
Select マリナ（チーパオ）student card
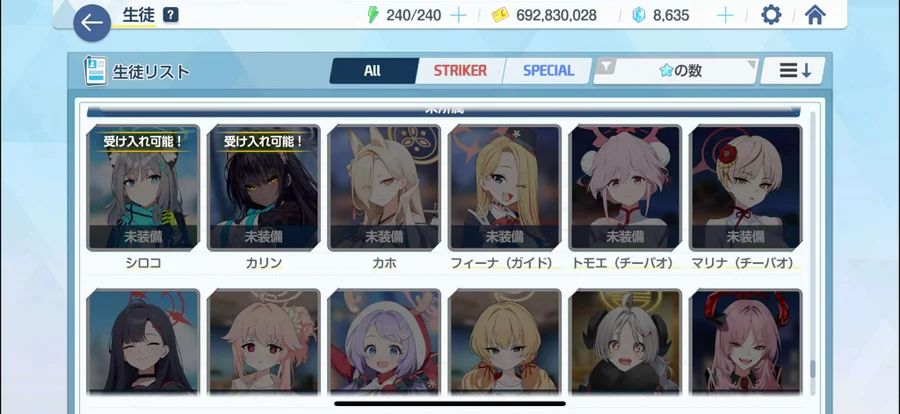click(x=746, y=188)
